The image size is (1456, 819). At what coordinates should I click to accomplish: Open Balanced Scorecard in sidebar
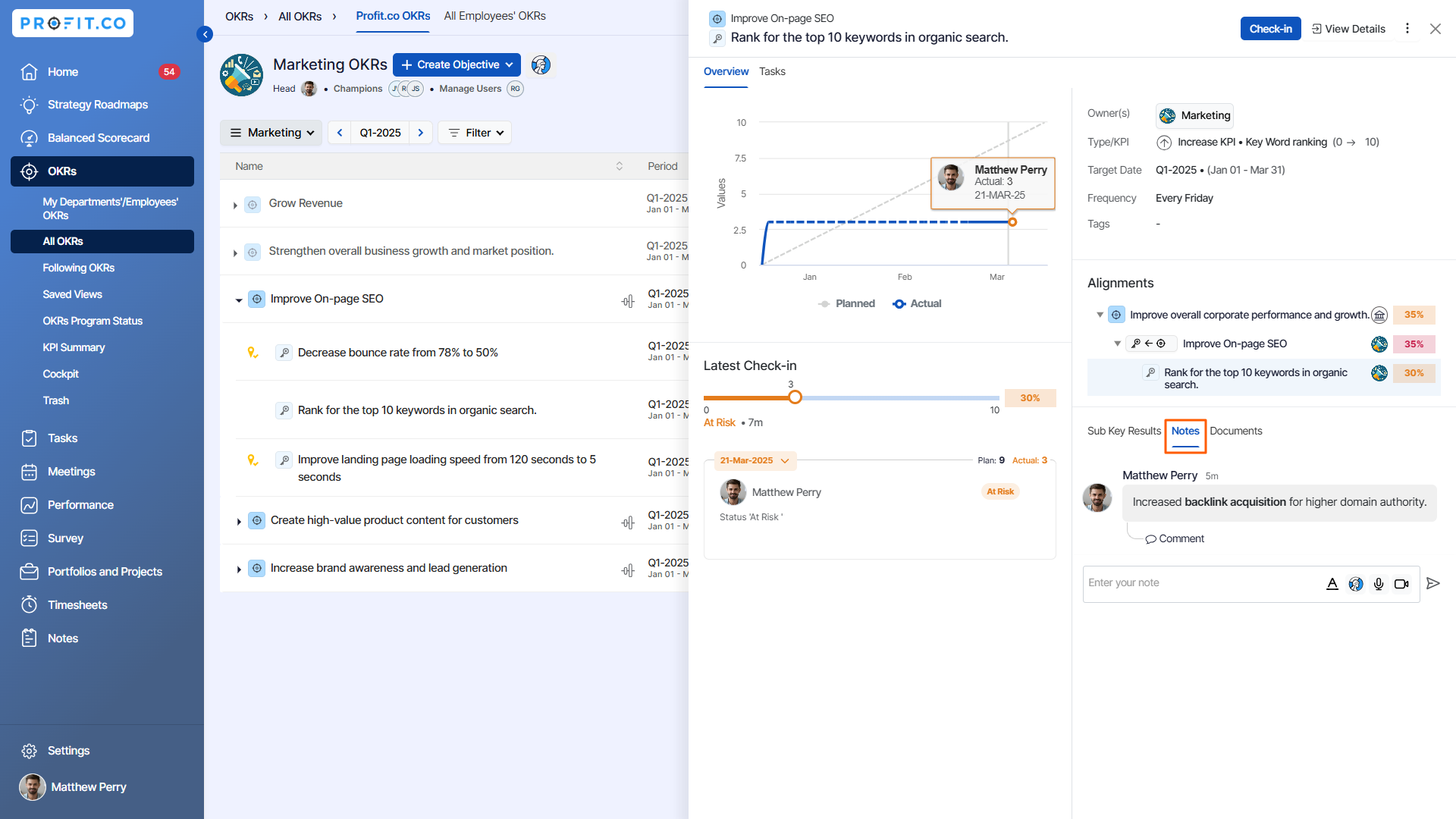[99, 138]
